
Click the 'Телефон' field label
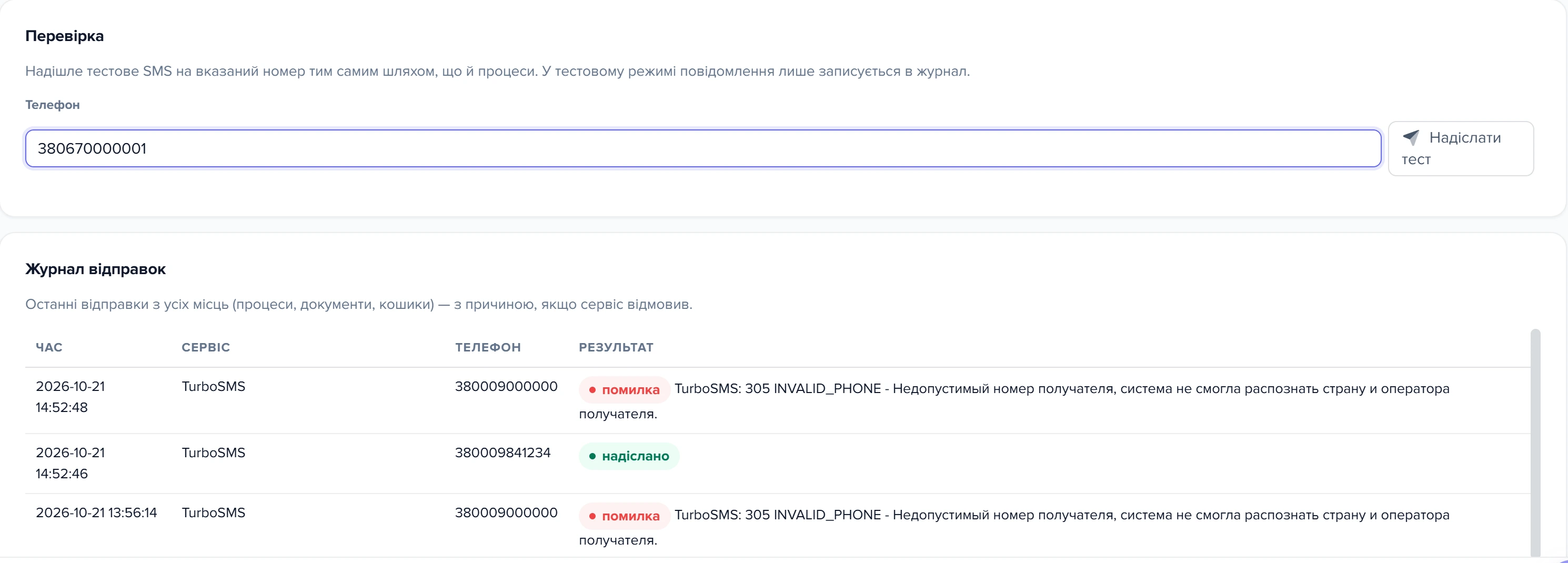tap(52, 105)
